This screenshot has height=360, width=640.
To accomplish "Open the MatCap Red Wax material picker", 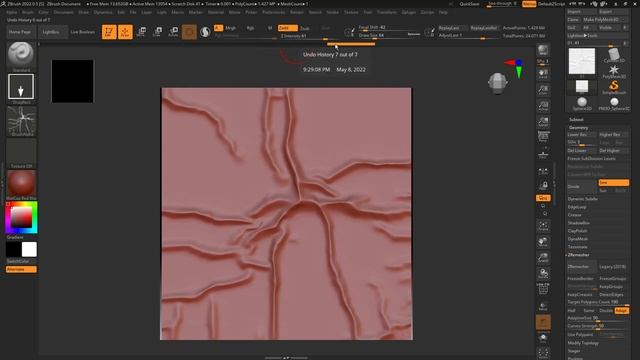I will 21,183.
